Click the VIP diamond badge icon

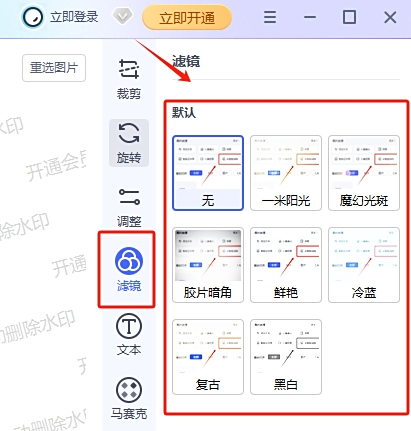pyautogui.click(x=122, y=16)
